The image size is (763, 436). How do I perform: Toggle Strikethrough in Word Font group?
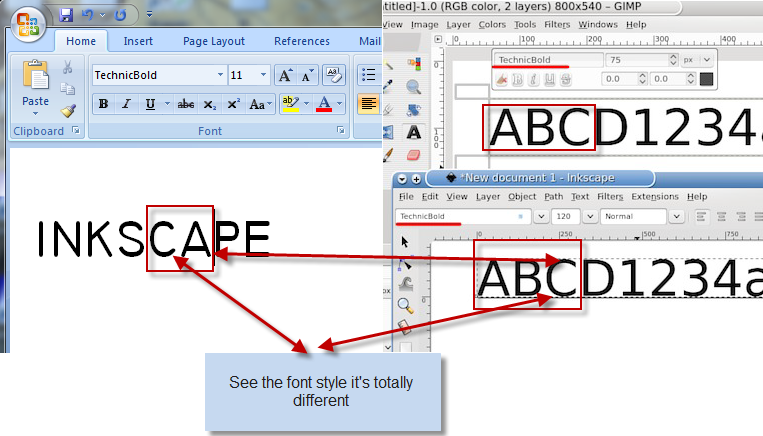(185, 104)
